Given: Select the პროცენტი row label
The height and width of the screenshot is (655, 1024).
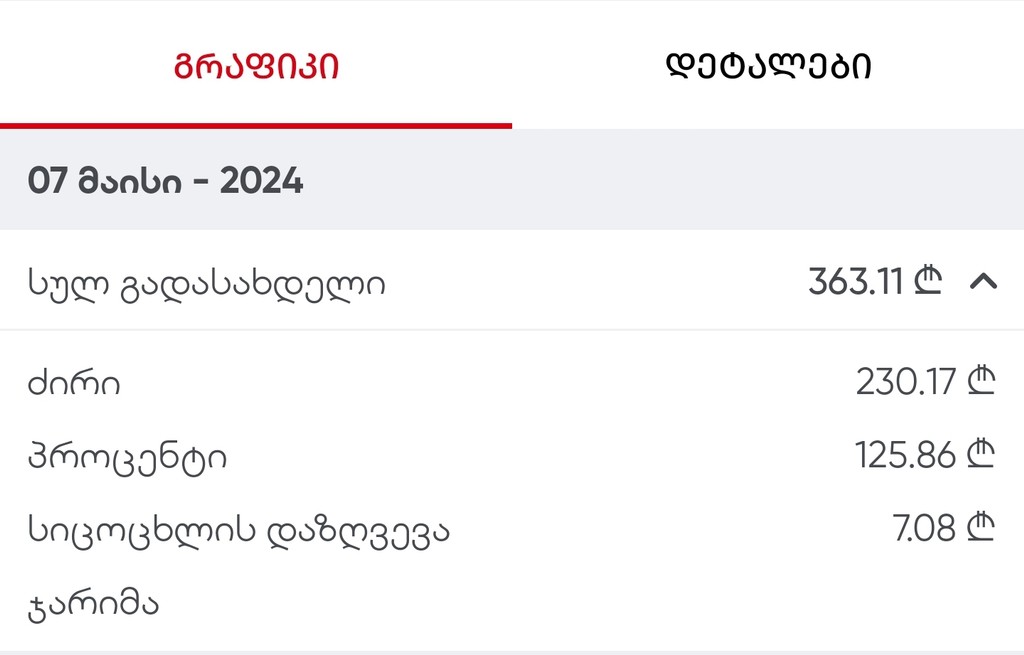Looking at the screenshot, I should click(x=127, y=458).
